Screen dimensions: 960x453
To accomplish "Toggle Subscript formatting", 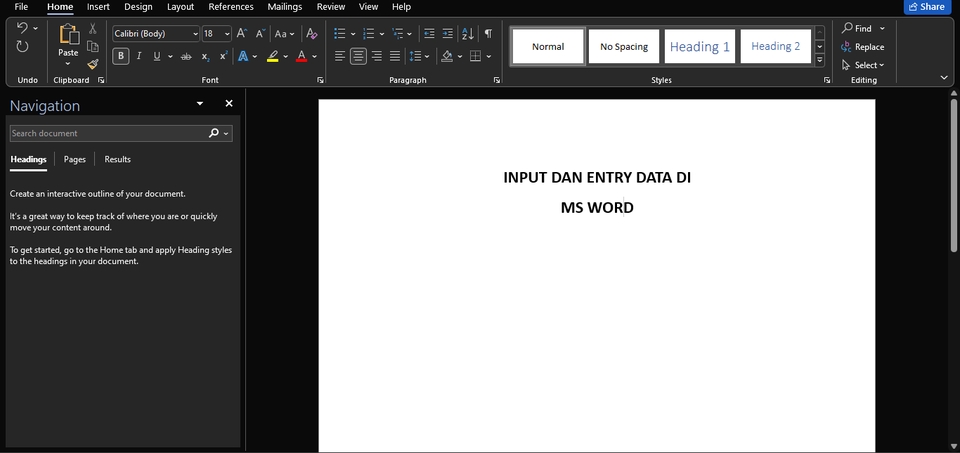I will (205, 56).
